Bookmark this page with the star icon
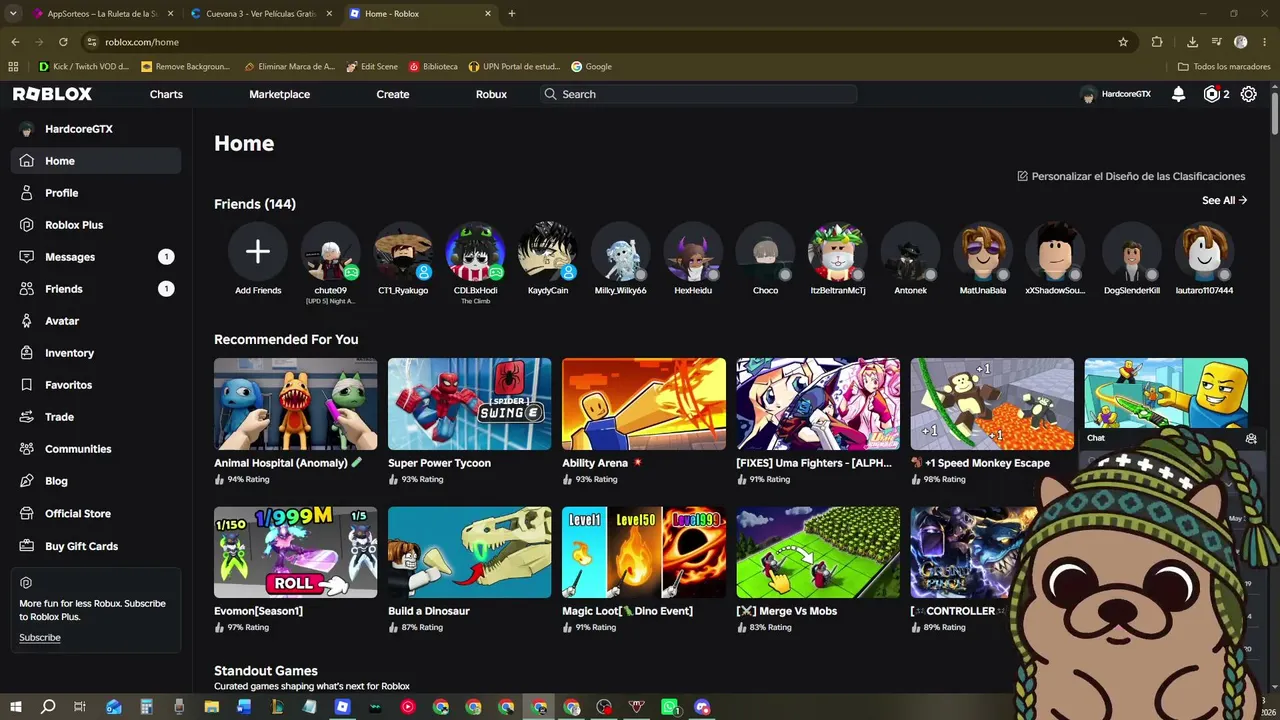Screen dimensions: 1280x720 (1123, 42)
